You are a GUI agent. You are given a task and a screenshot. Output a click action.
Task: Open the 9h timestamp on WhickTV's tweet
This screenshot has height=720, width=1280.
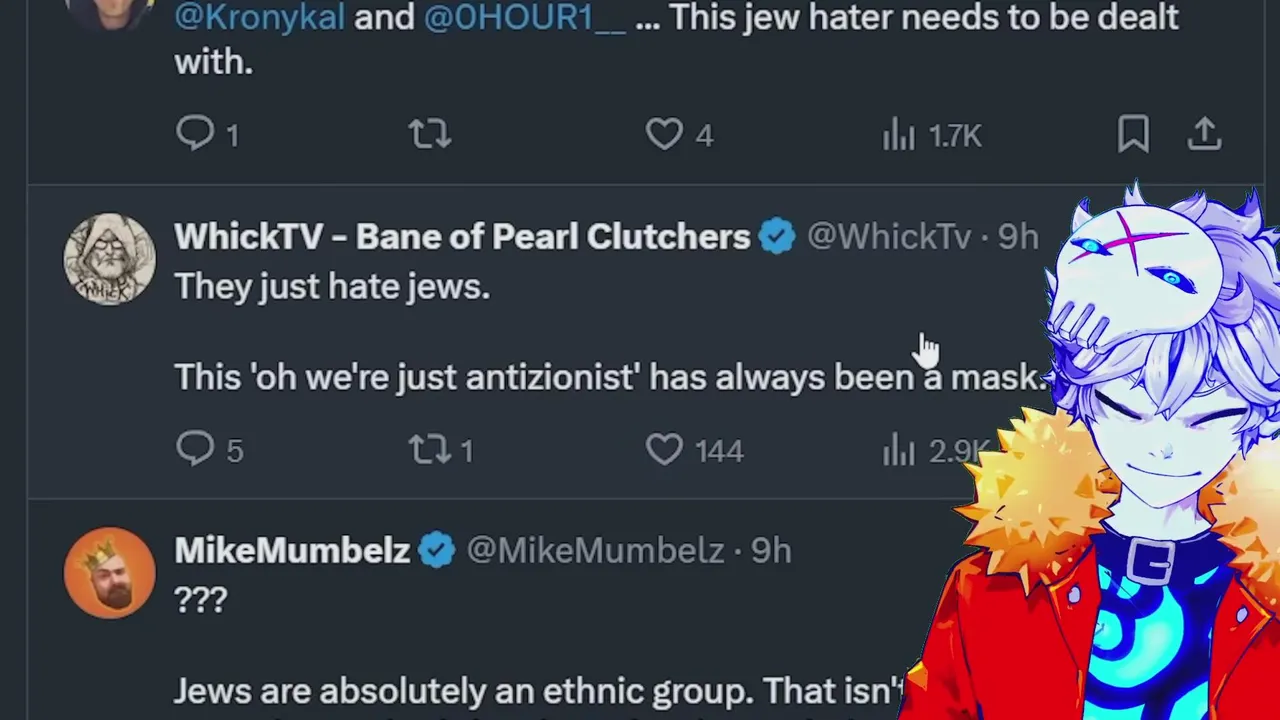coord(1018,237)
